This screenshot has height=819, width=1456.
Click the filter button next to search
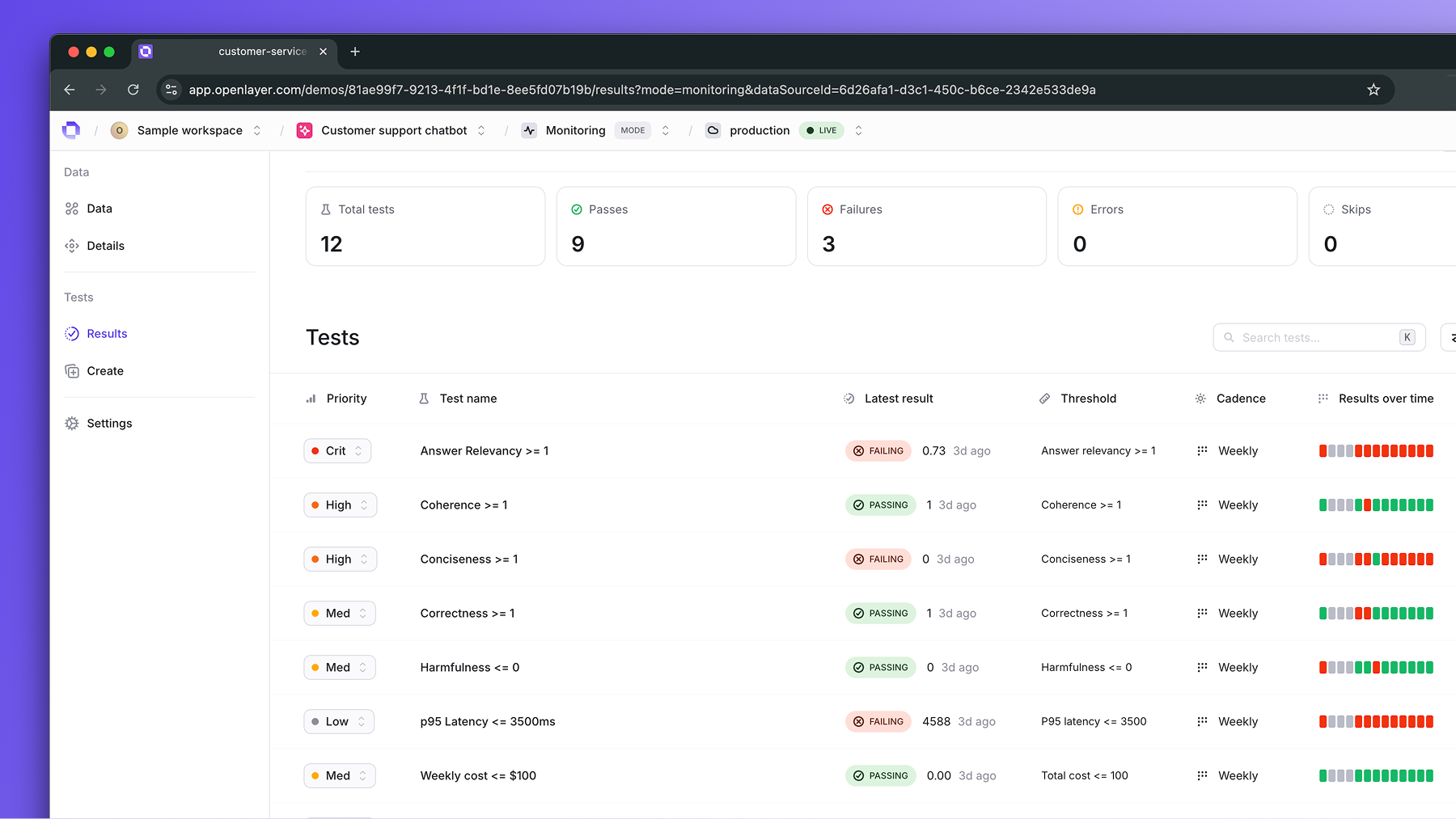[1450, 337]
